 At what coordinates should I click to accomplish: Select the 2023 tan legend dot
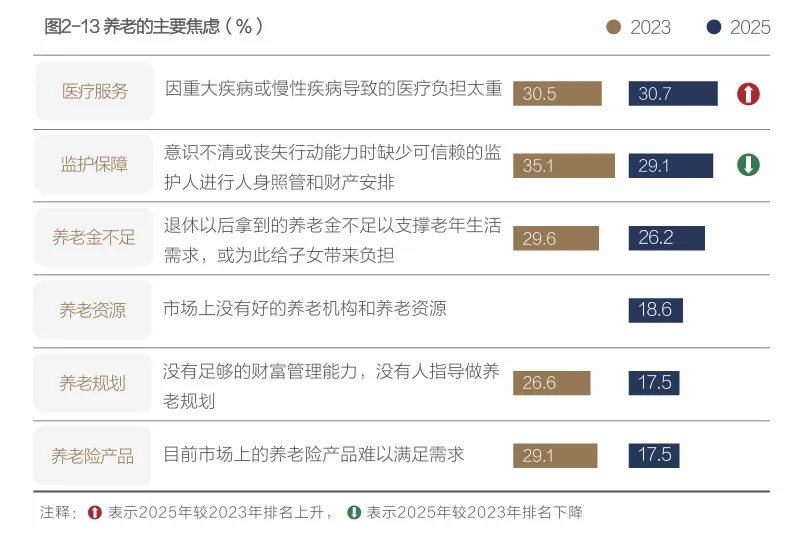pos(613,27)
